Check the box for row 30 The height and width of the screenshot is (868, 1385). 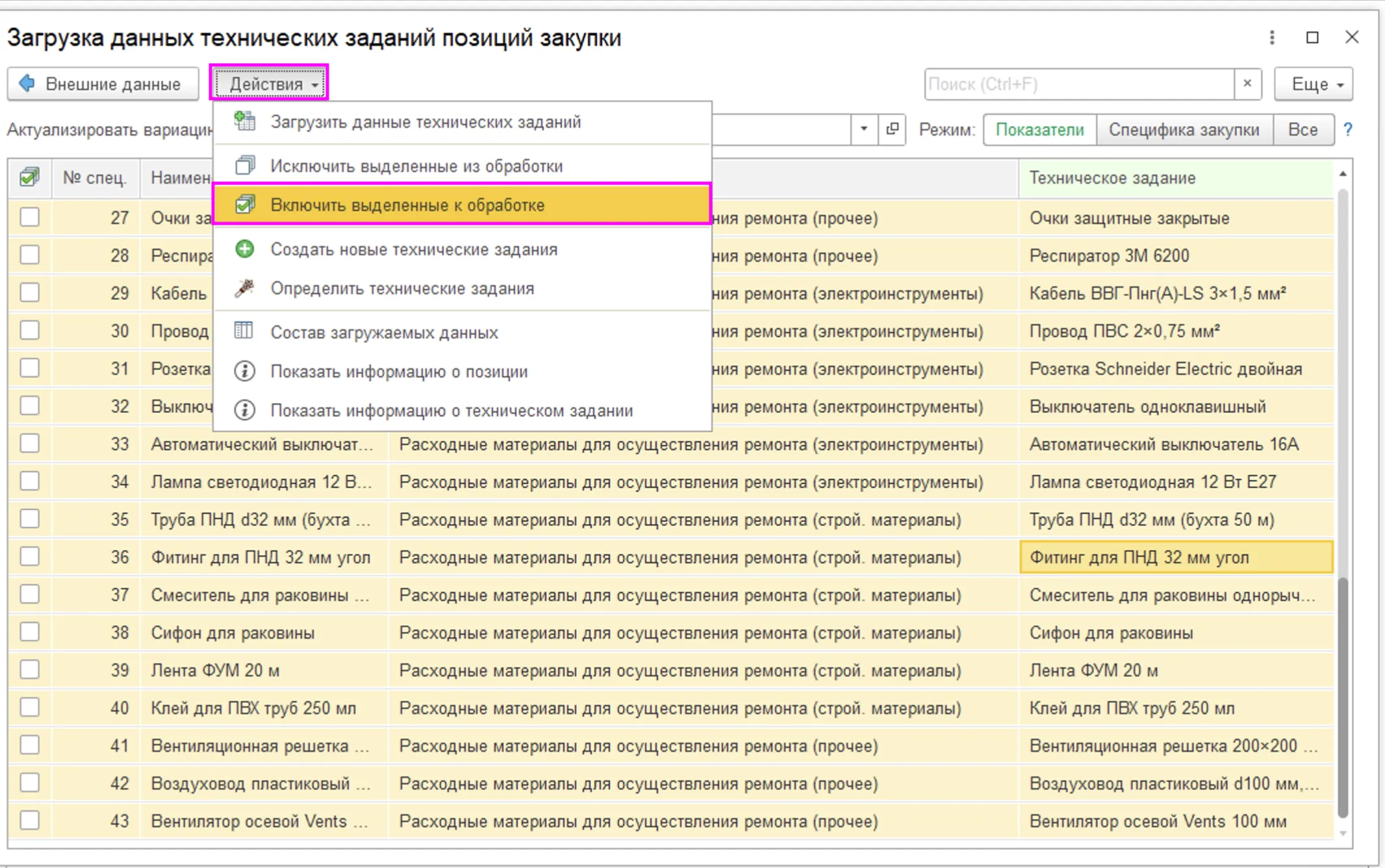[29, 330]
